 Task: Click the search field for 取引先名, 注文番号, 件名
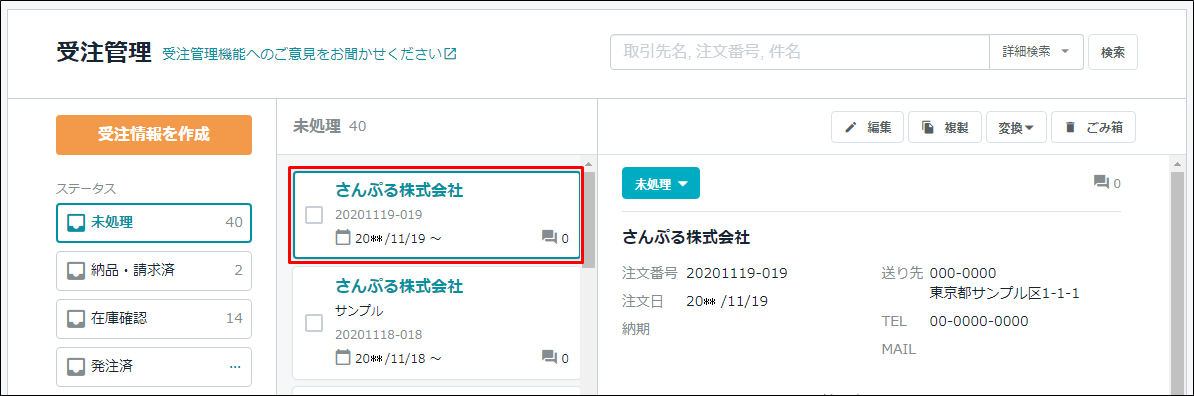[800, 52]
